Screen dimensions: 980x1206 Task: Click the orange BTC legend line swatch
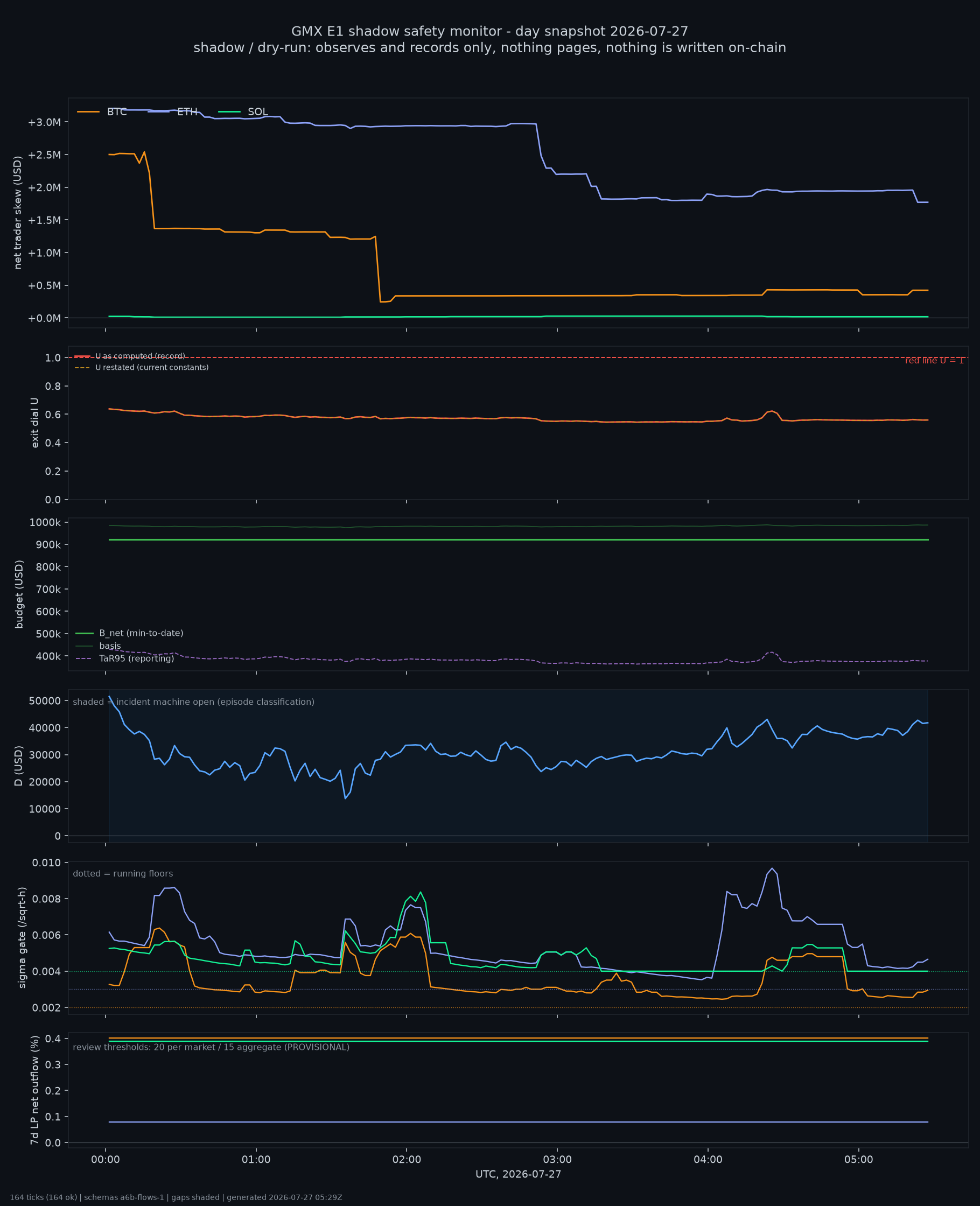click(88, 112)
